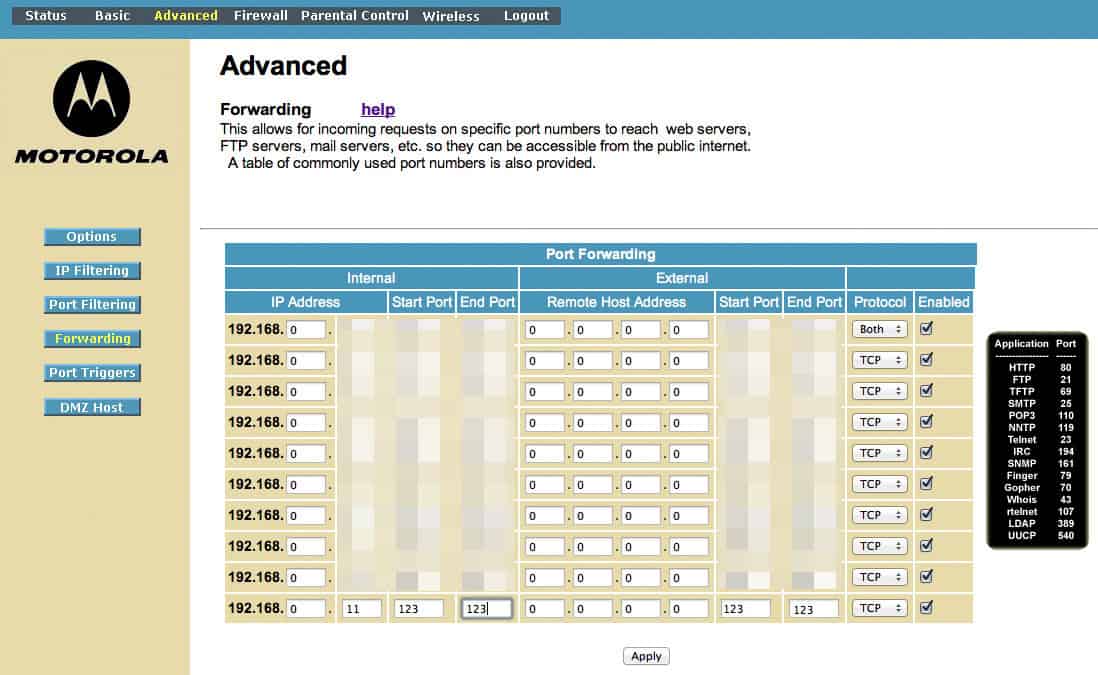Open the Port Triggers page
The height and width of the screenshot is (675, 1098).
[92, 373]
